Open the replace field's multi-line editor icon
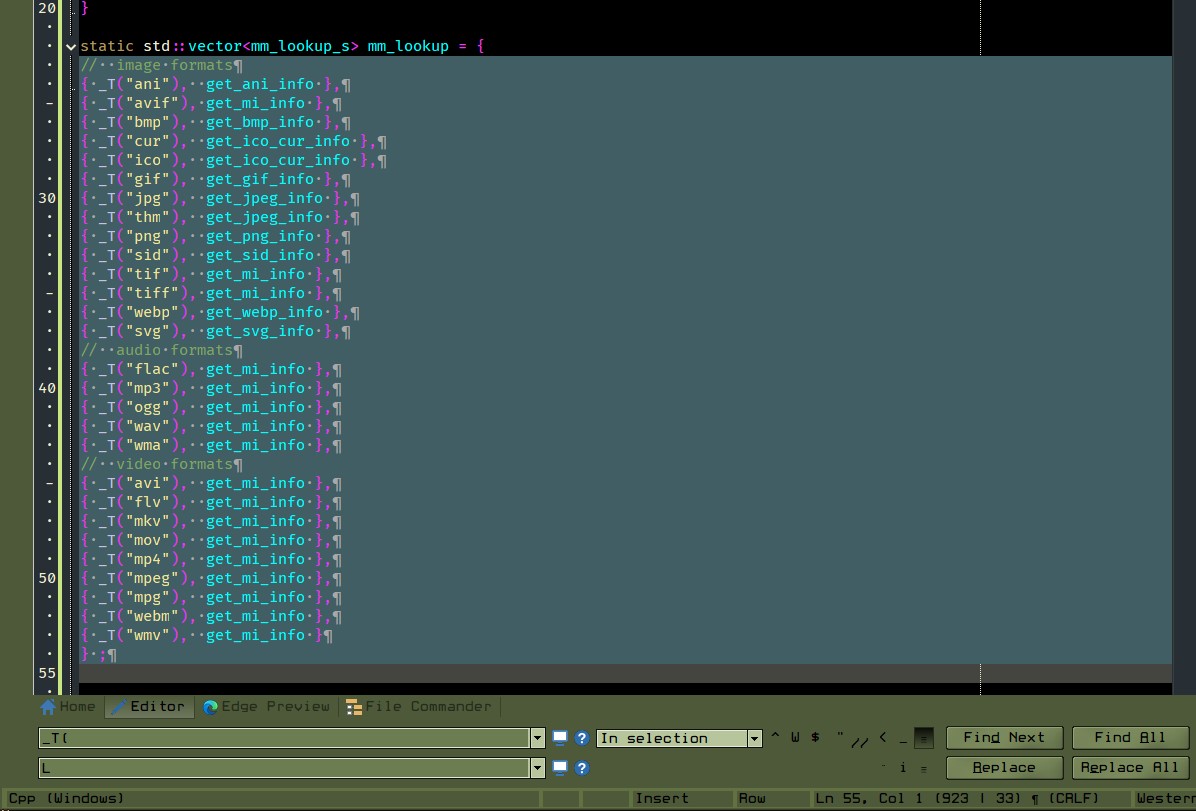 tap(560, 768)
